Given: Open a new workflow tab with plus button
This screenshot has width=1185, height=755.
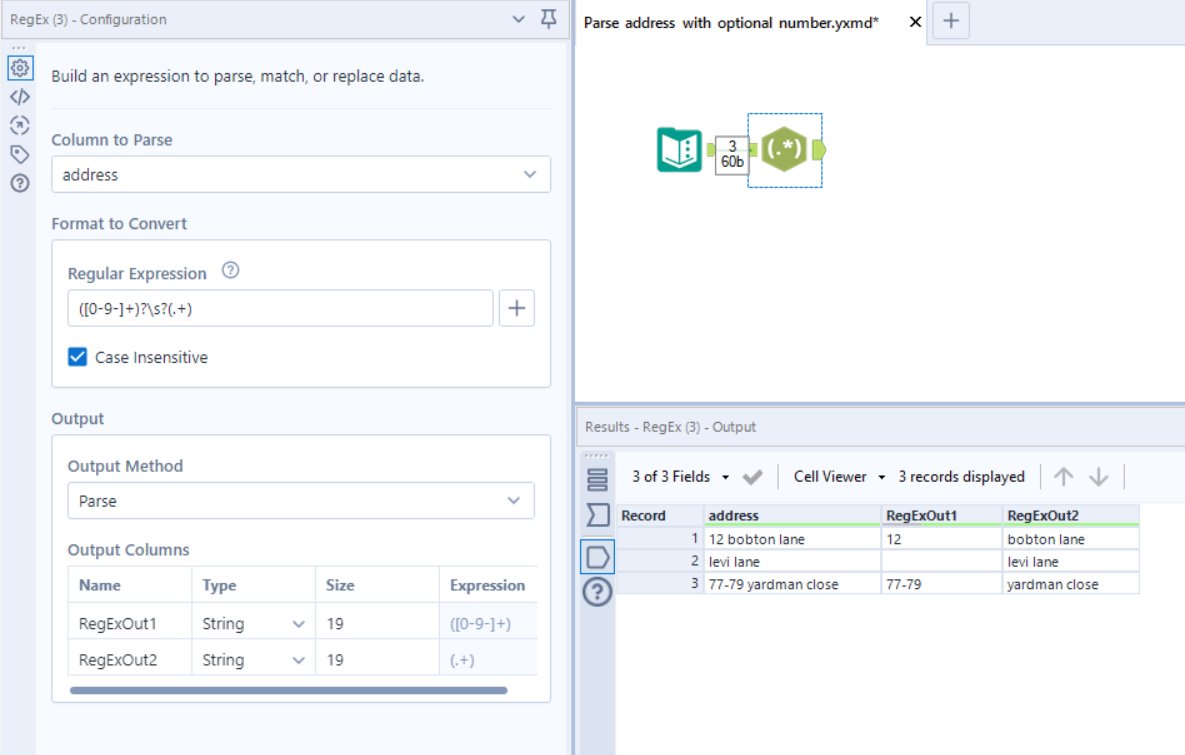Looking at the screenshot, I should click(x=950, y=21).
